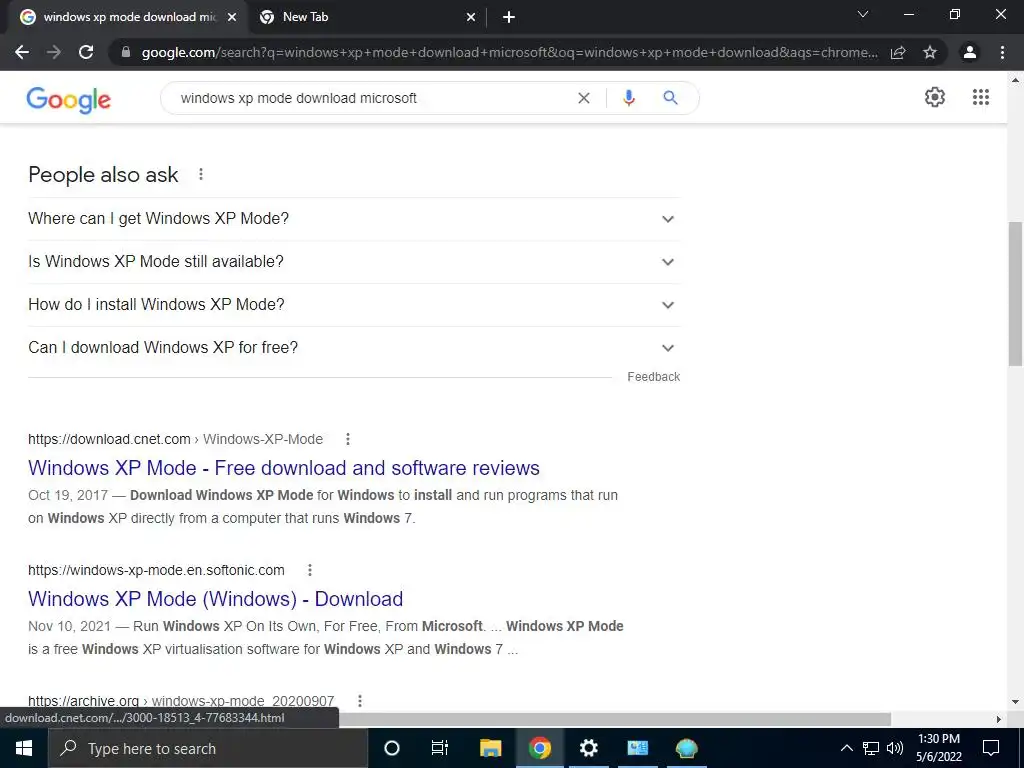Send Feedback on People also ask
Viewport: 1024px width, 768px height.
pos(654,377)
